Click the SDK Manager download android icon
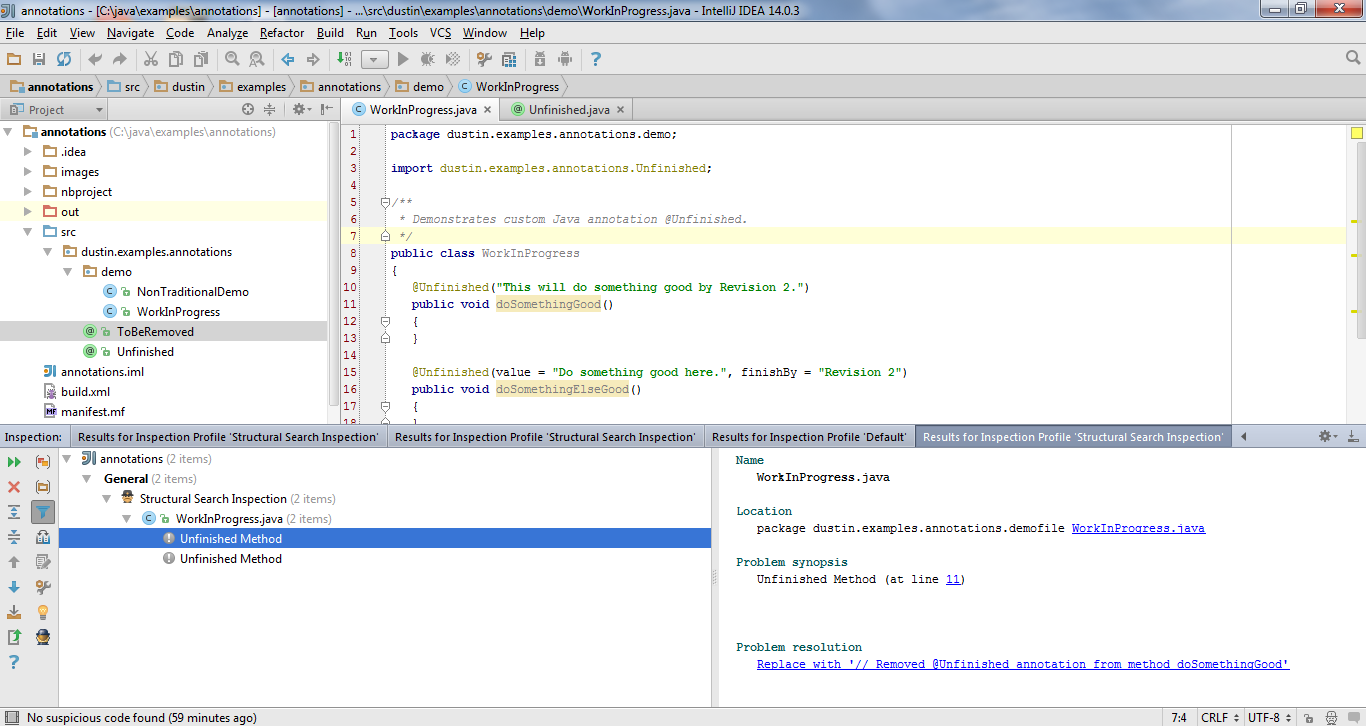 pos(540,60)
